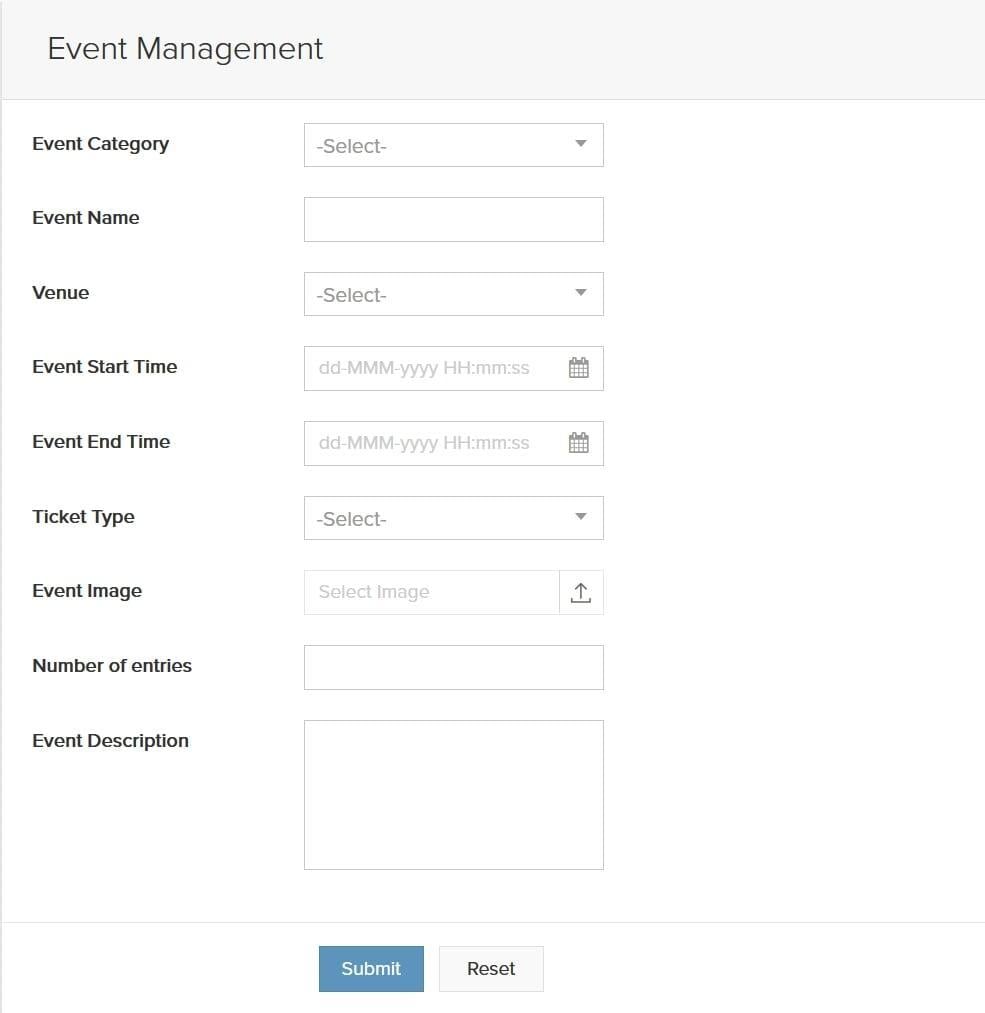Open the Venue select box
Image resolution: width=985 pixels, height=1013 pixels.
coord(453,294)
